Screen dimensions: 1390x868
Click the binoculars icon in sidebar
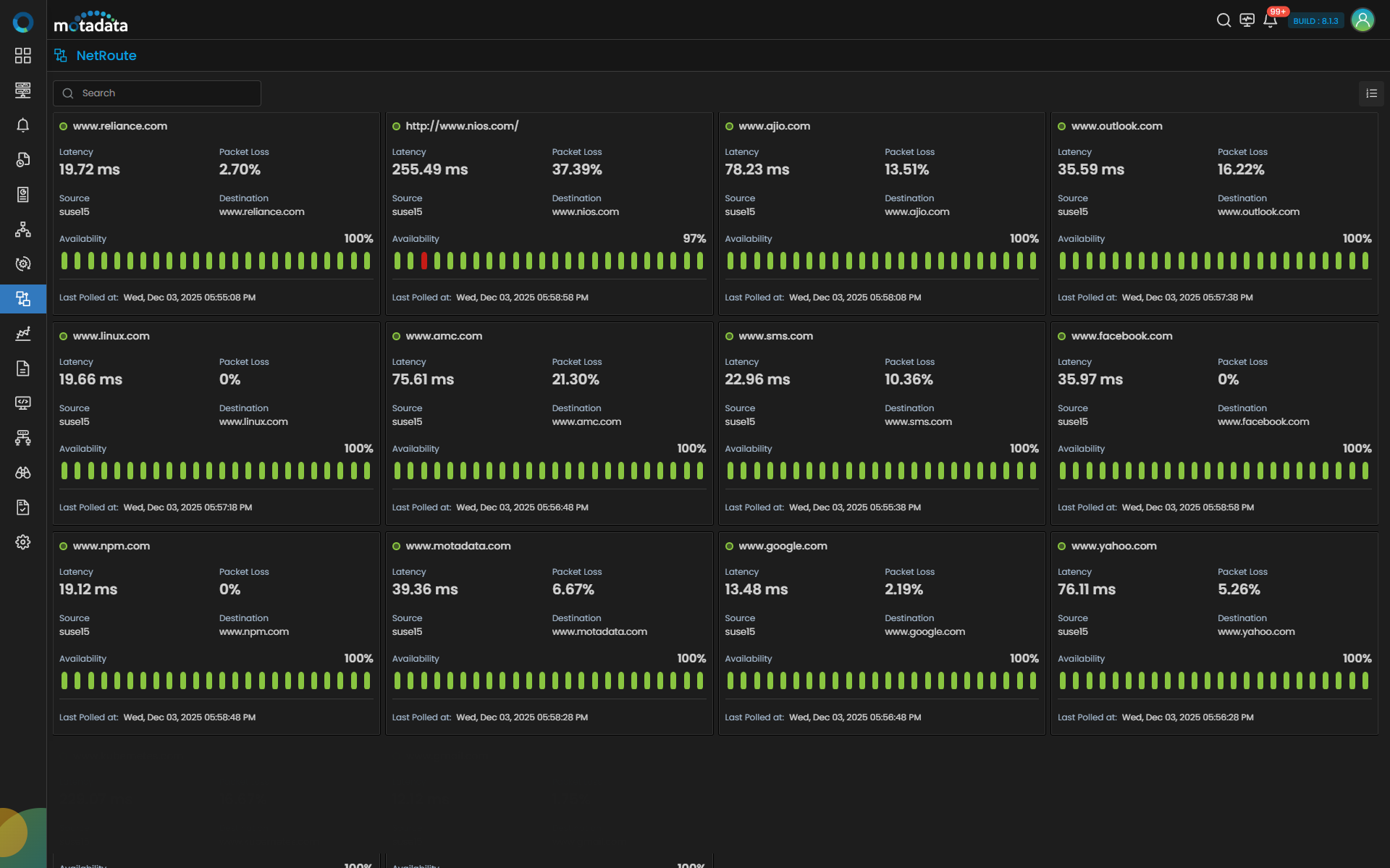[x=23, y=473]
